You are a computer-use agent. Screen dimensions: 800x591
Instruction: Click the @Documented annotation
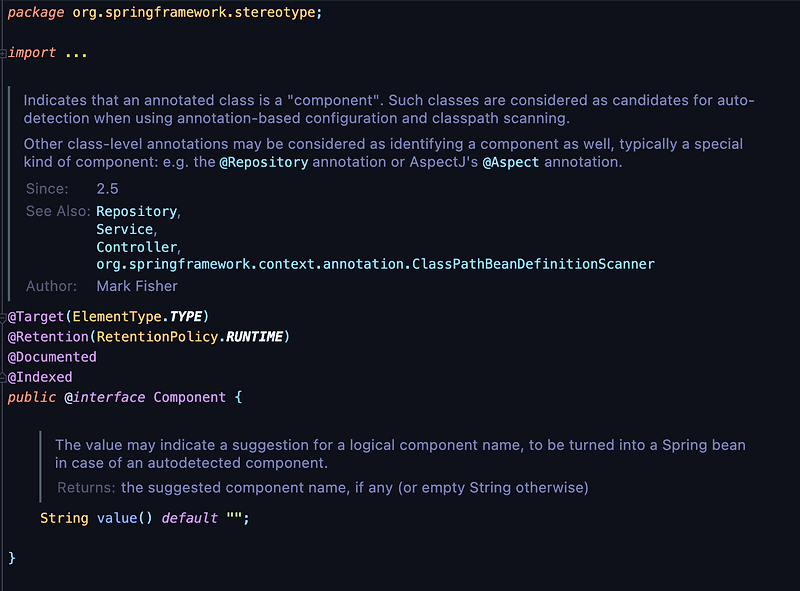52,356
